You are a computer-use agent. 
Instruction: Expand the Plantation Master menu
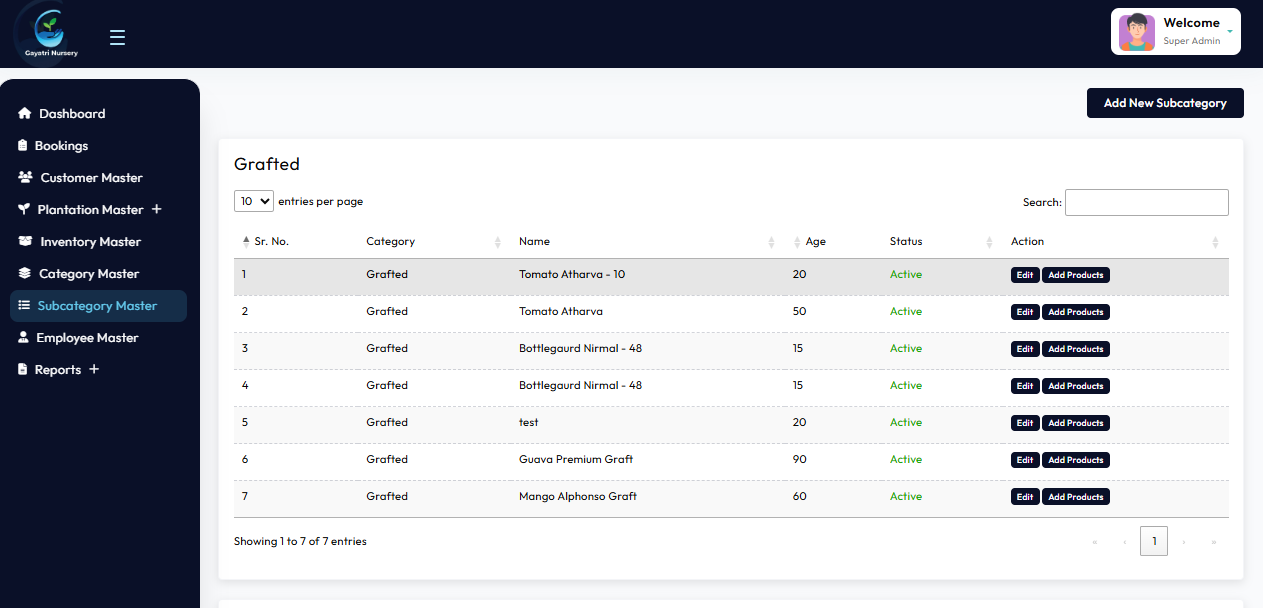pos(156,209)
